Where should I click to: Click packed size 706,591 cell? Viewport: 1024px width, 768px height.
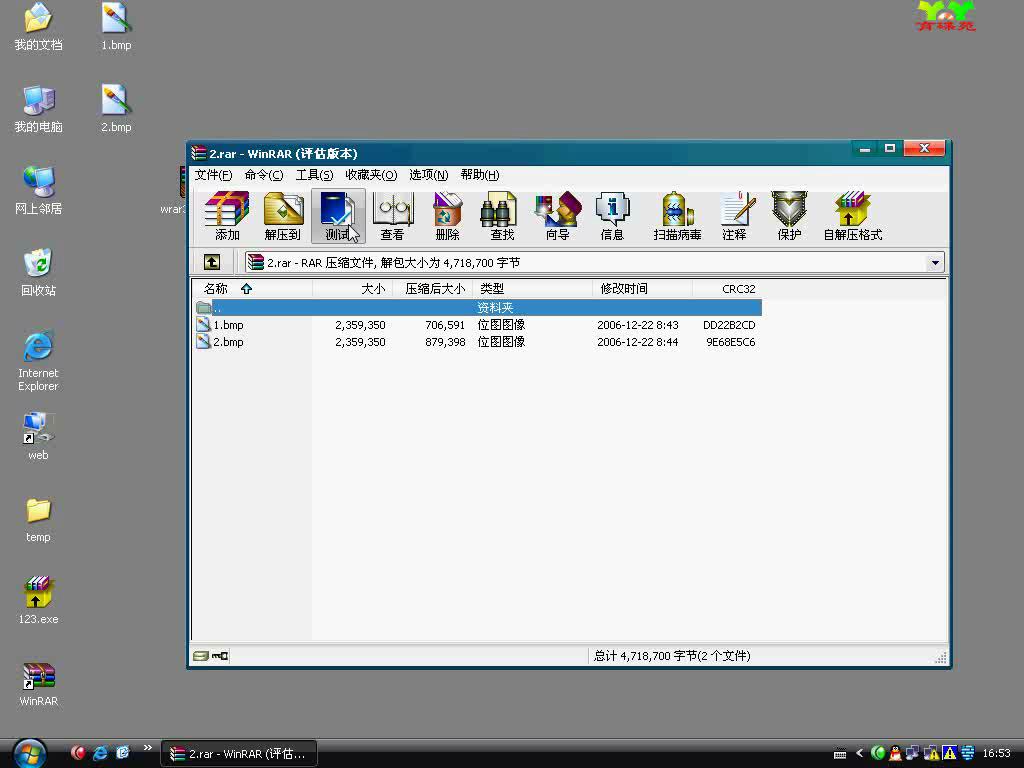click(x=445, y=325)
